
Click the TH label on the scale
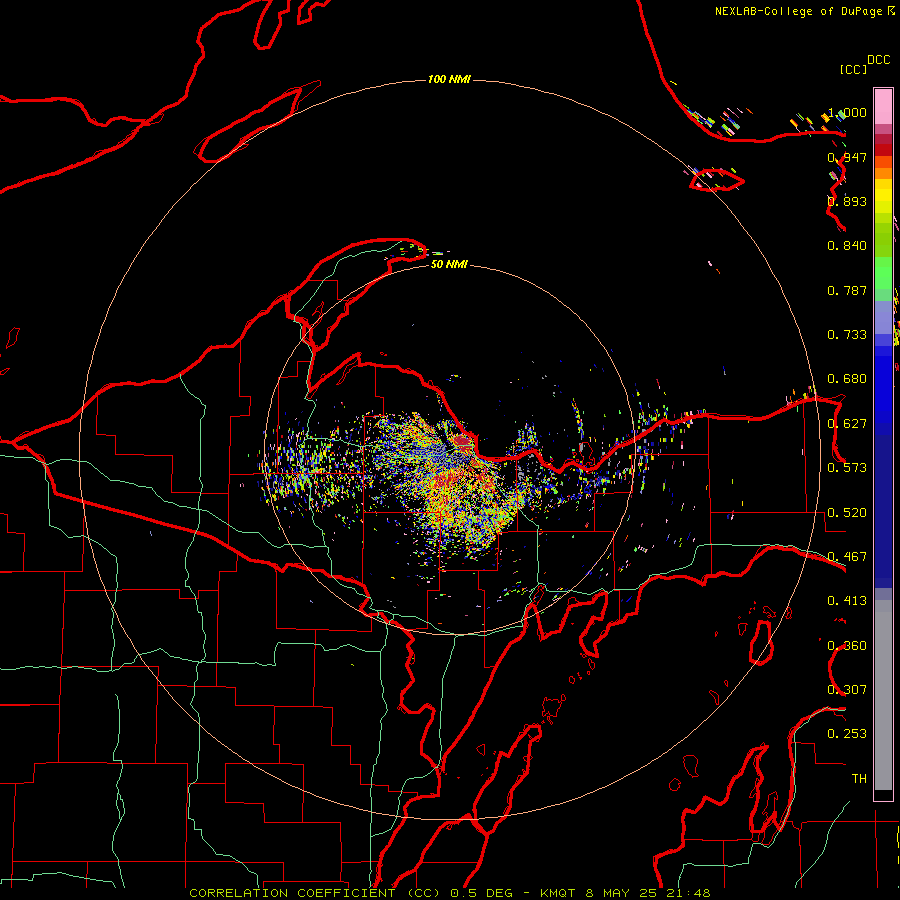[x=859, y=779]
